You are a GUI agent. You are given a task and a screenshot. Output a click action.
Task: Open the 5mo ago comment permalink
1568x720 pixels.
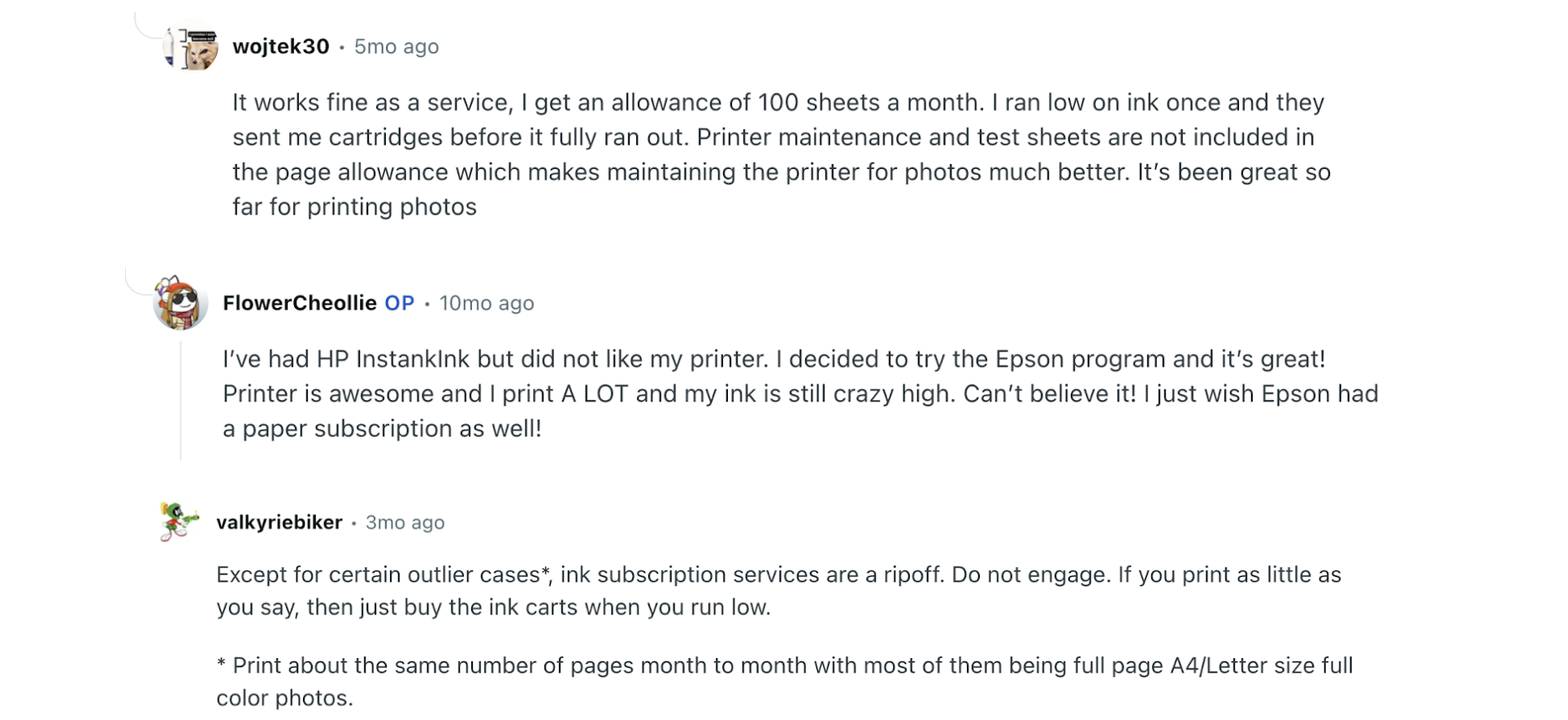click(x=396, y=47)
